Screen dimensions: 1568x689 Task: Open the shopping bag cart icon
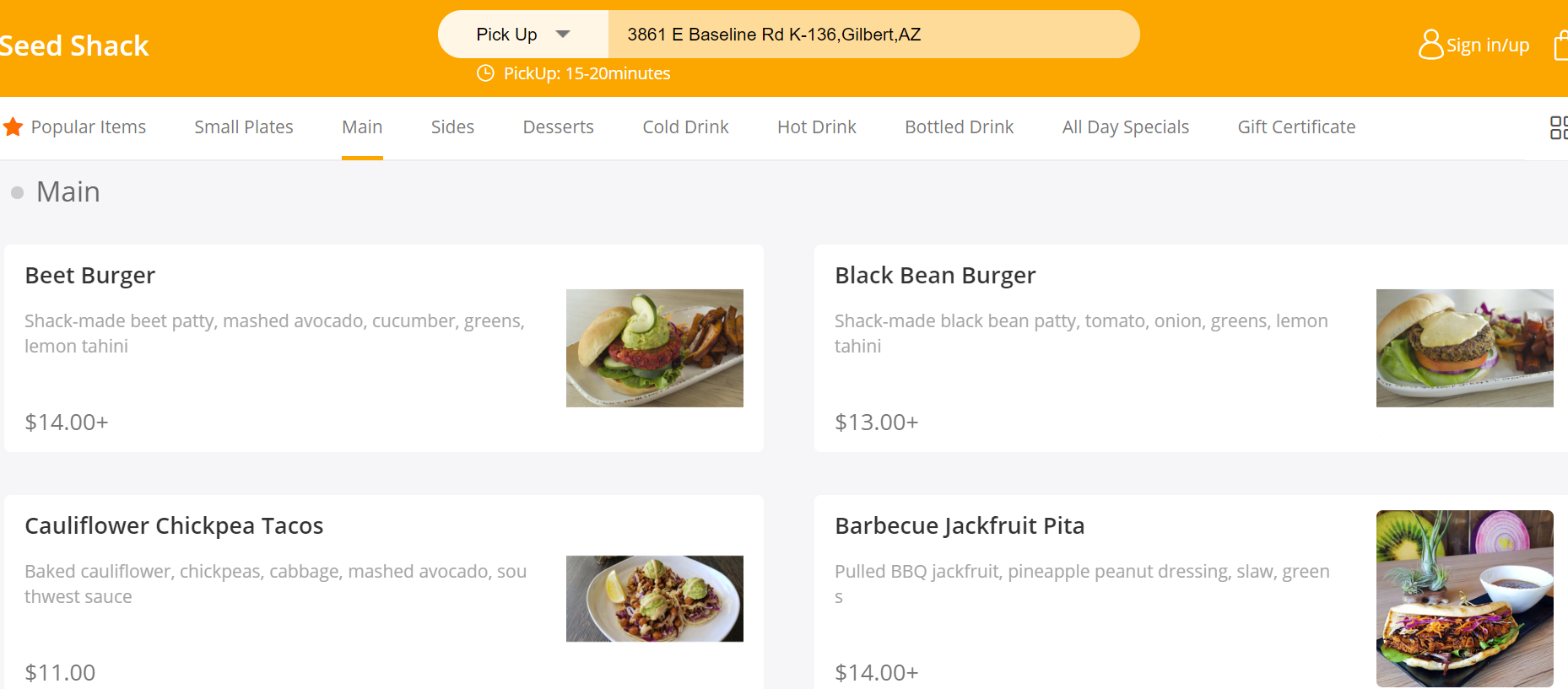click(x=1560, y=46)
